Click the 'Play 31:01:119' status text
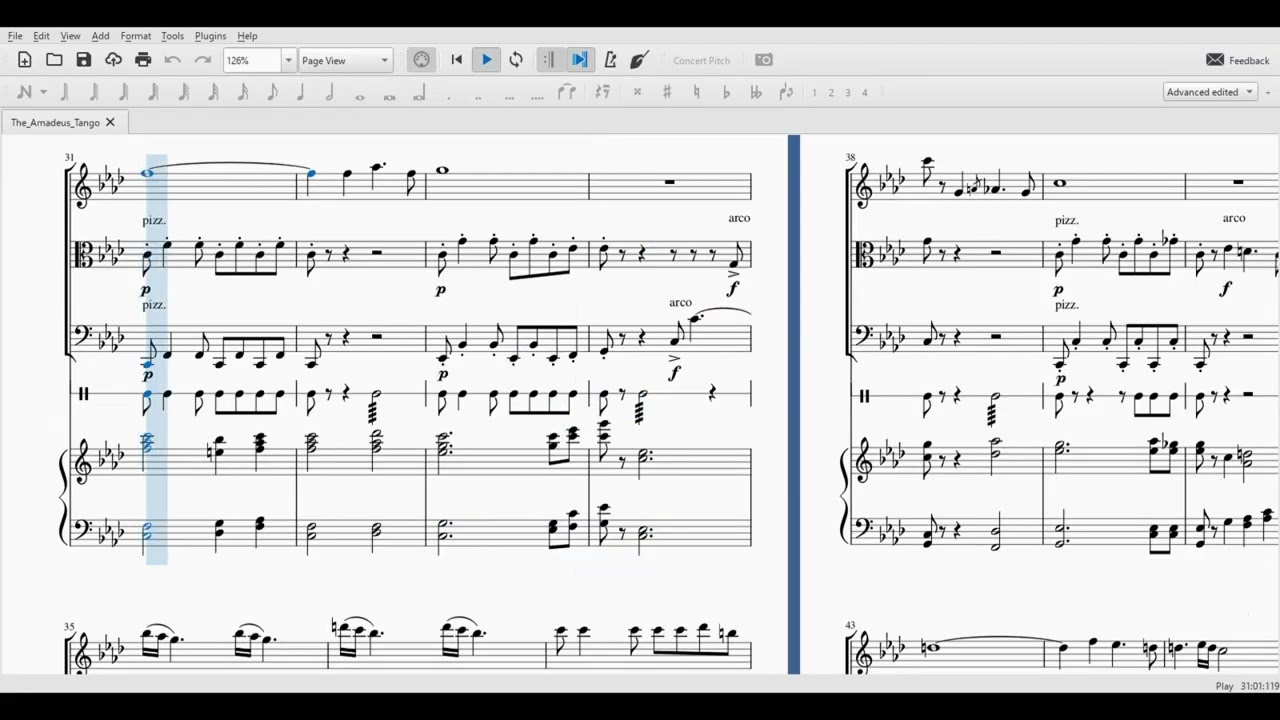This screenshot has height=720, width=1280. [1247, 686]
